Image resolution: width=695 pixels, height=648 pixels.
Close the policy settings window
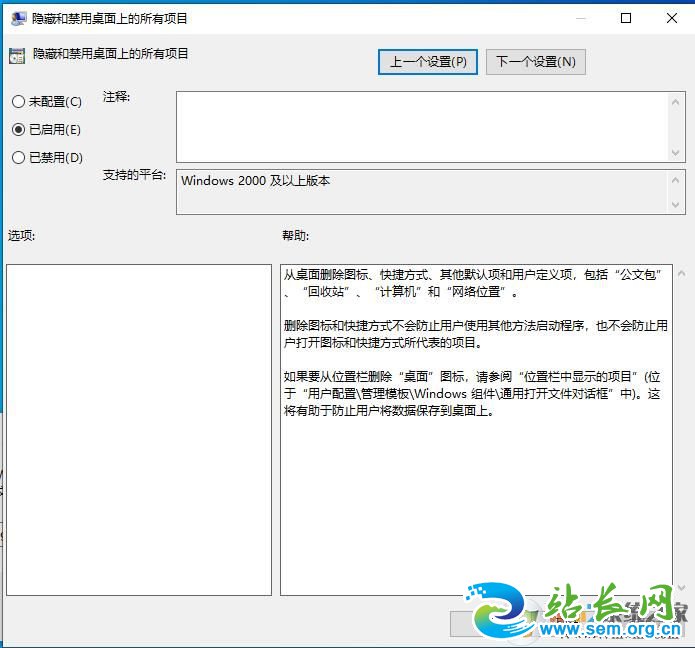[672, 18]
